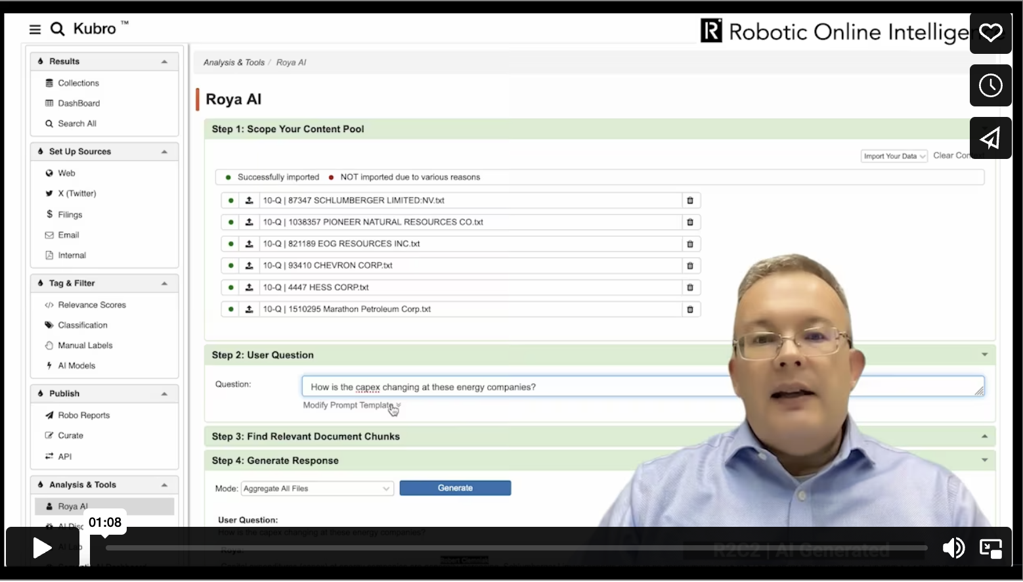
Task: Delete the EOG RESOURCES file with trash icon
Action: 690,244
